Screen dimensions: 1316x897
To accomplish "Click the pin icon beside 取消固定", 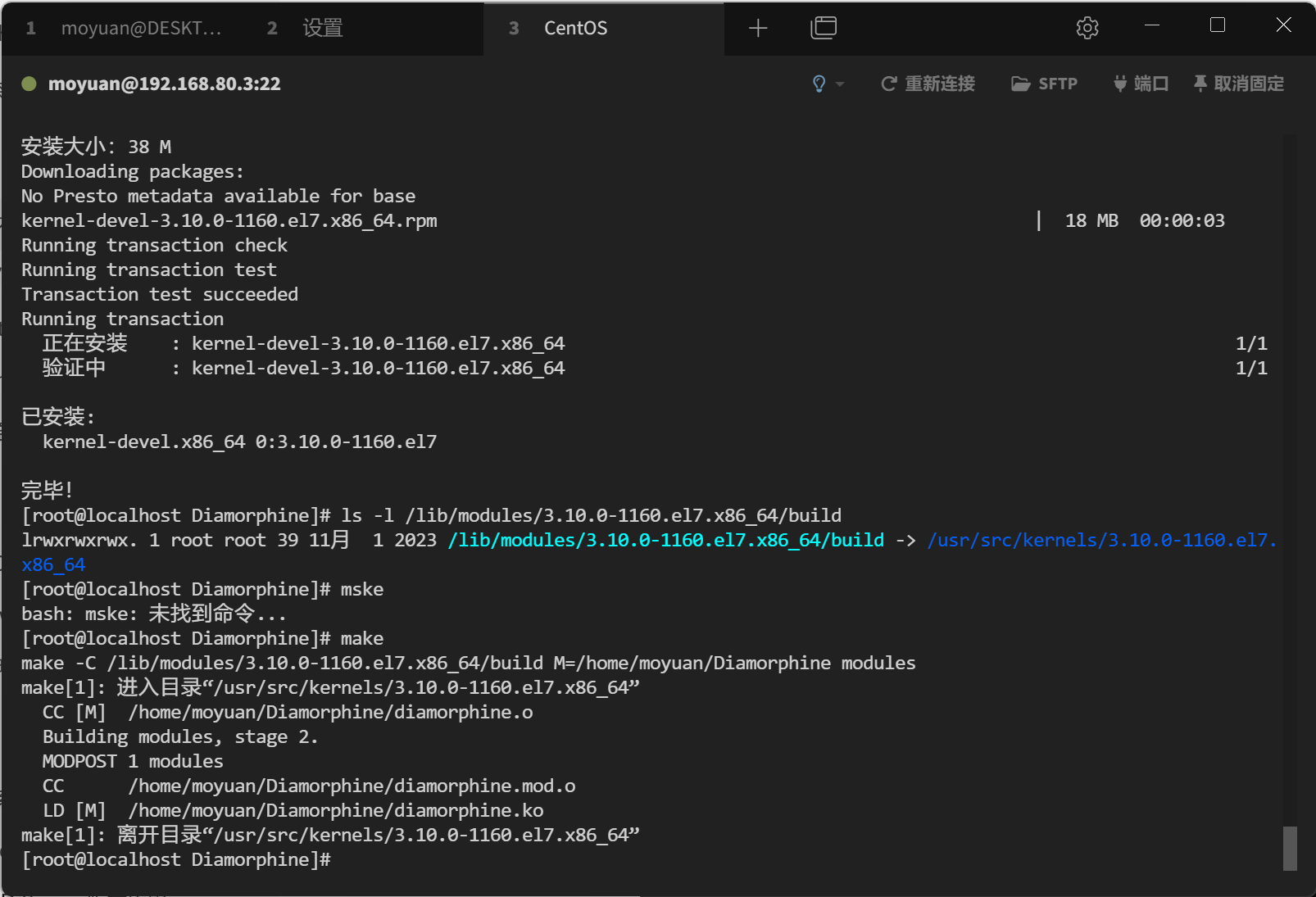I will (1200, 84).
